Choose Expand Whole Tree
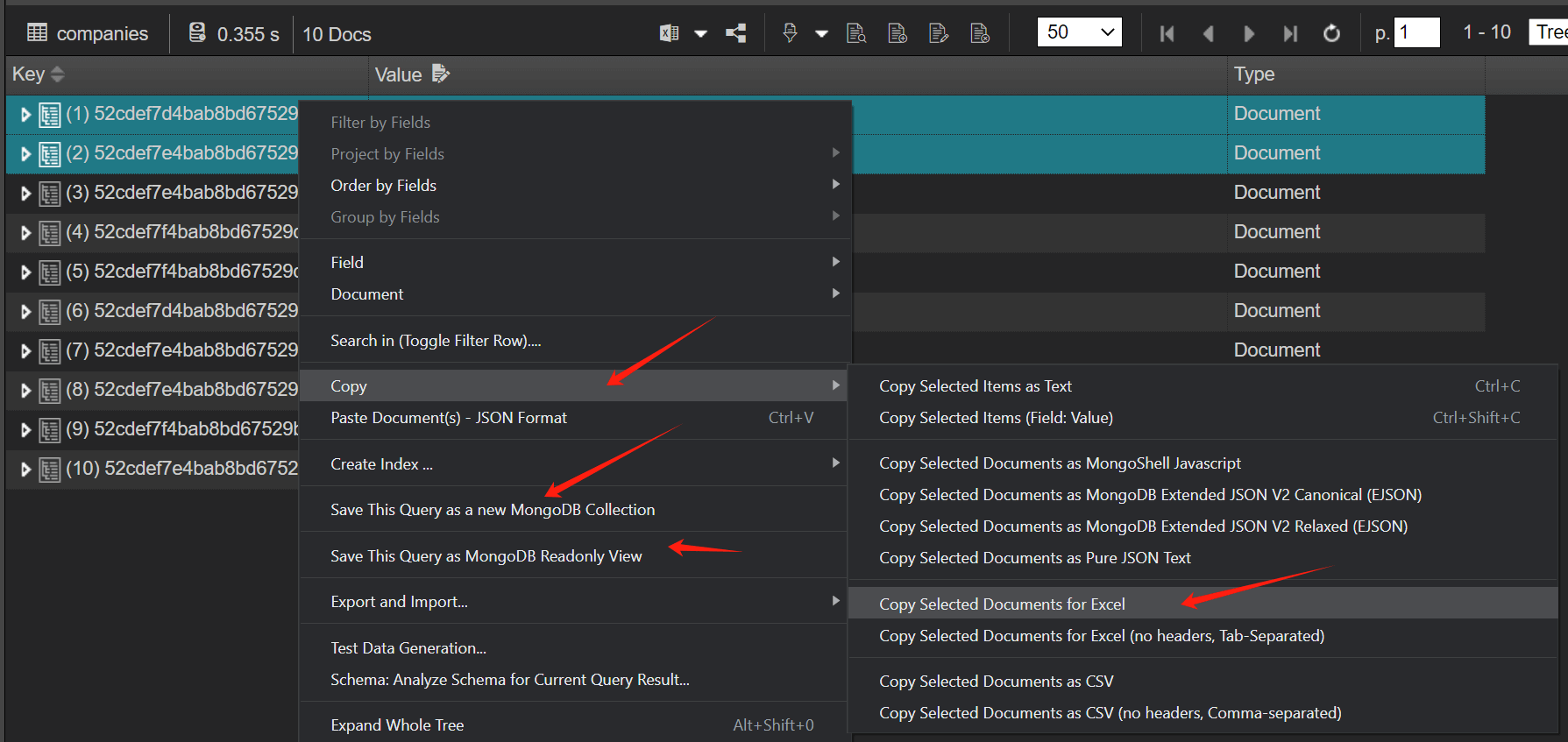 tap(574, 724)
